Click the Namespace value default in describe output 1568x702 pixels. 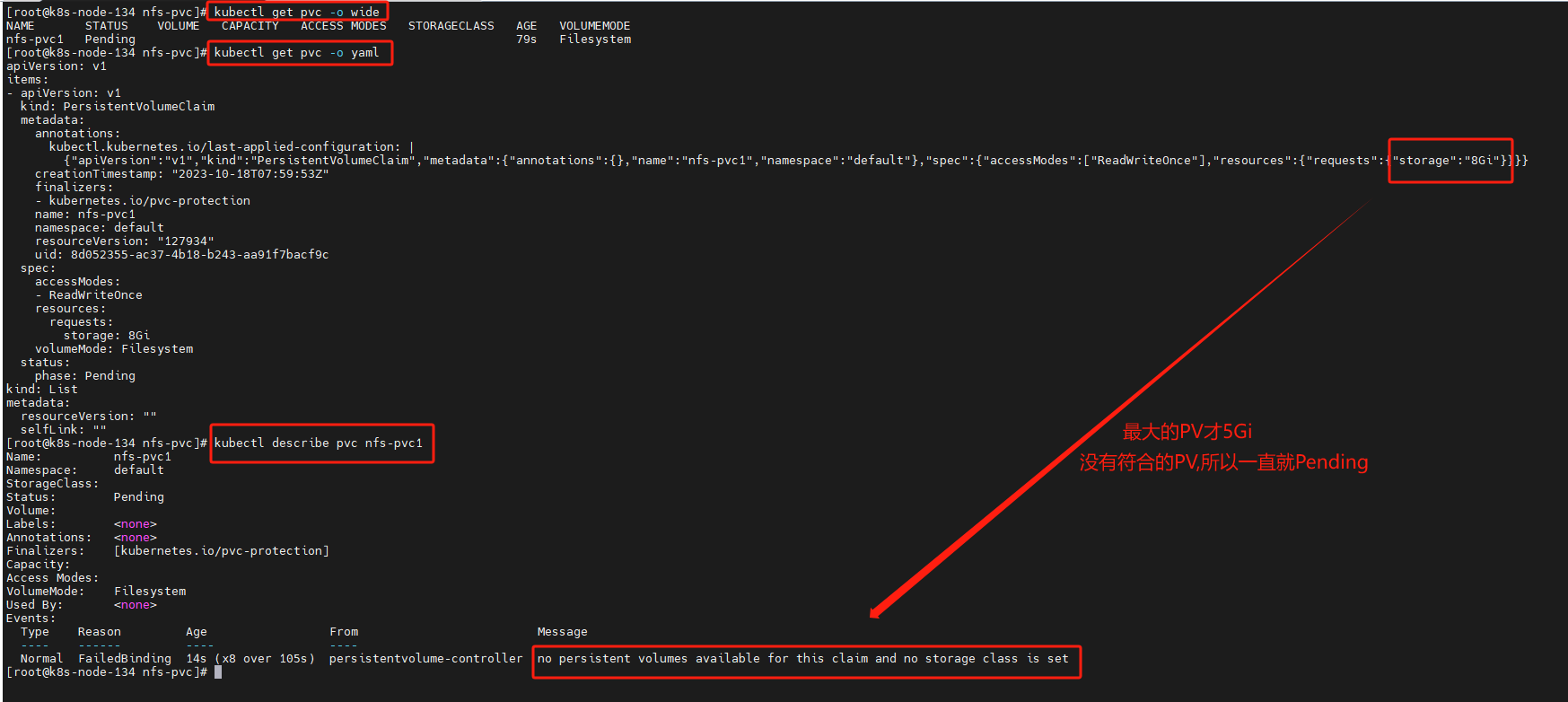[x=139, y=469]
